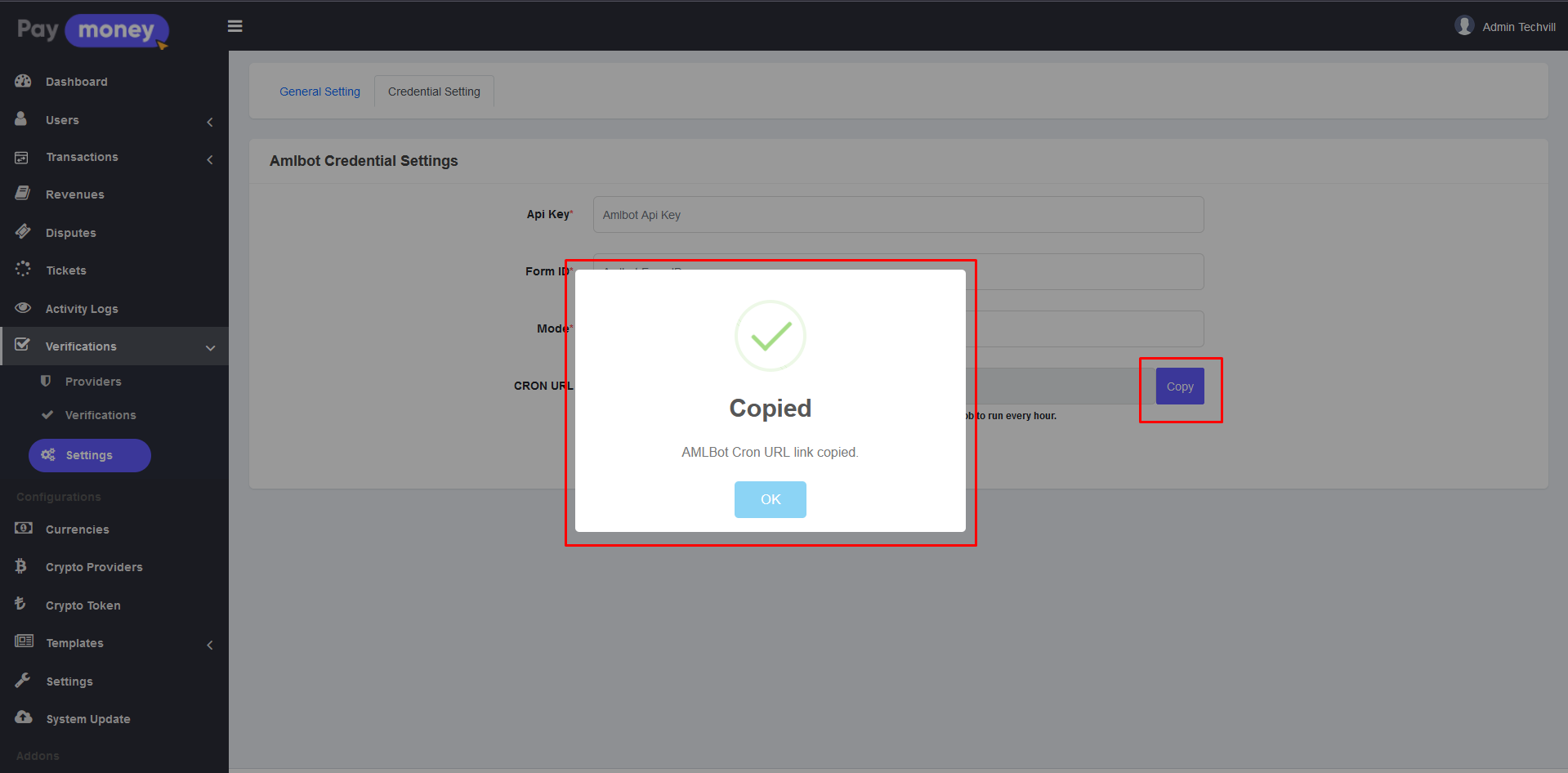Click the hamburger menu icon
Screen dimensions: 1568x773
(235, 26)
